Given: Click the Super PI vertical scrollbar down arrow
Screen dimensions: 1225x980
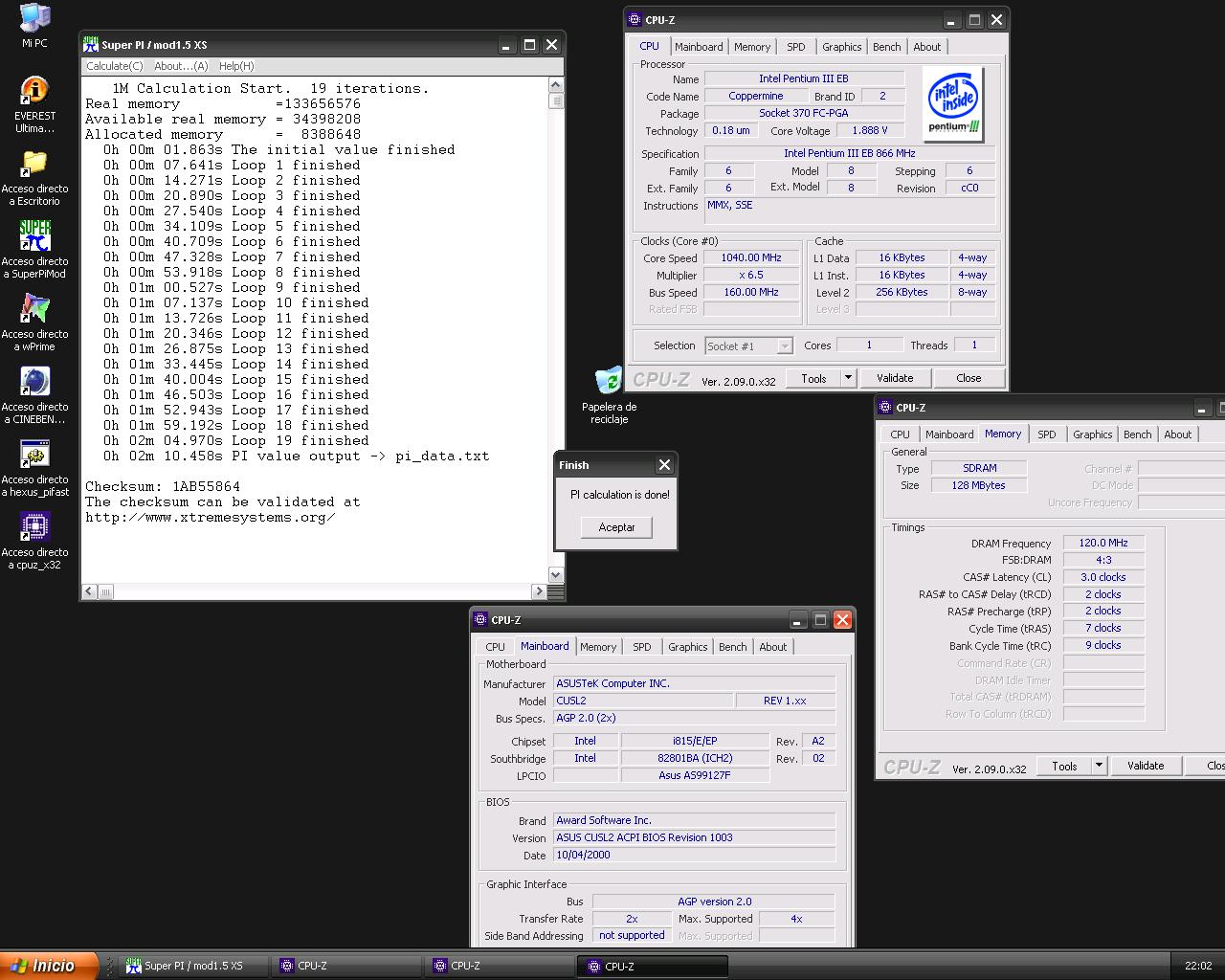Looking at the screenshot, I should (x=555, y=574).
